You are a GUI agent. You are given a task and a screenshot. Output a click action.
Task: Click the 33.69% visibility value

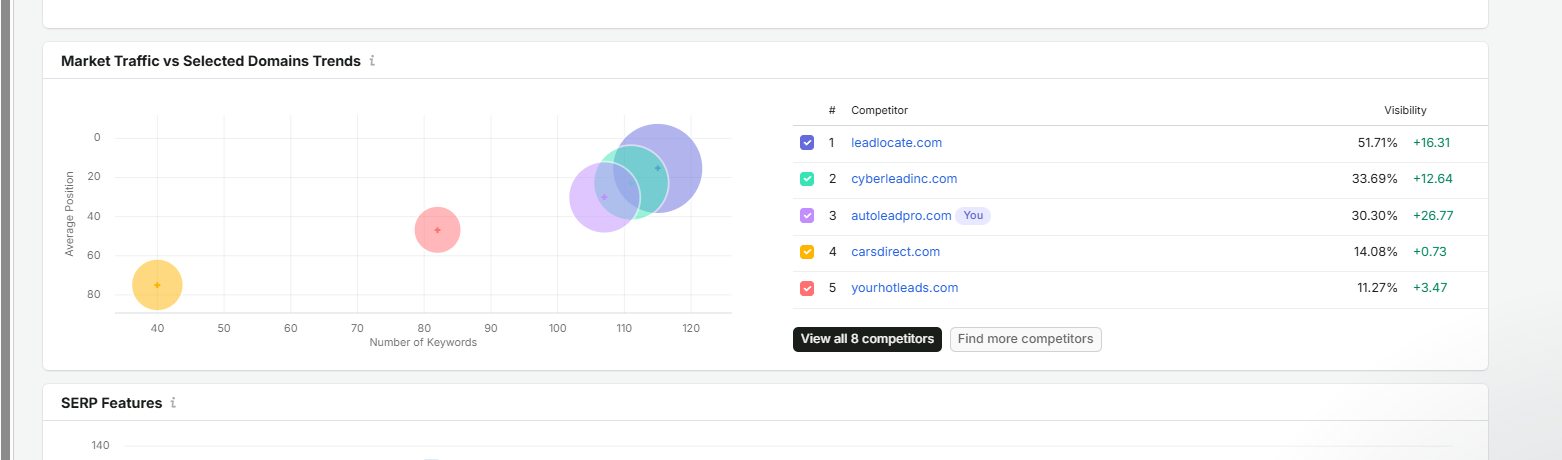tap(1374, 179)
